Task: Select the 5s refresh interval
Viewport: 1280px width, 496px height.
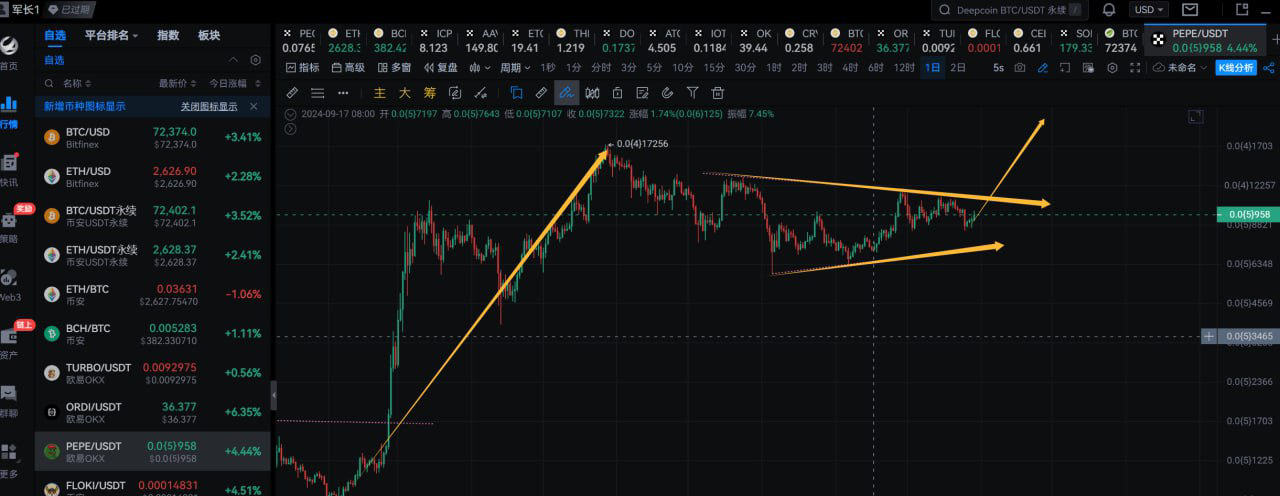Action: click(998, 68)
